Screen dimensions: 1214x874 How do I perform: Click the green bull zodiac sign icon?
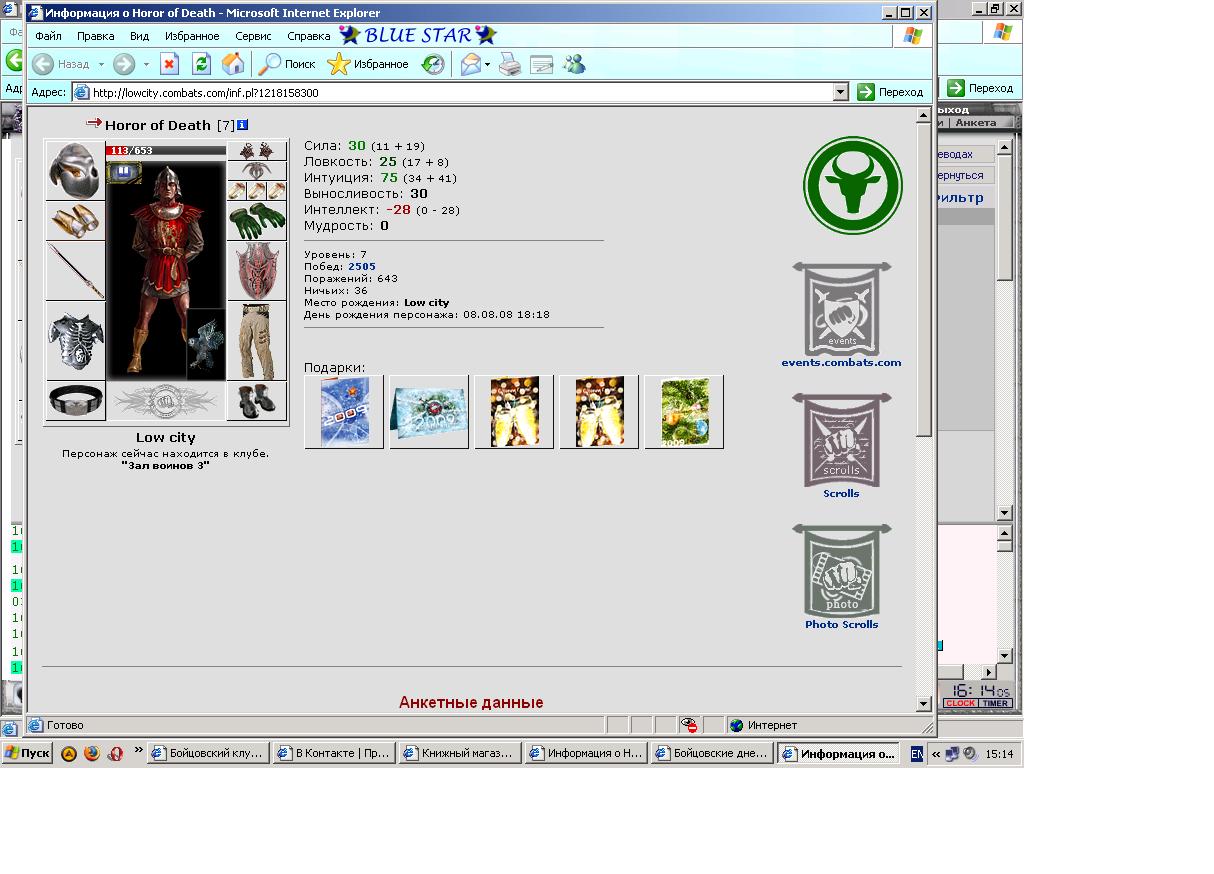852,186
